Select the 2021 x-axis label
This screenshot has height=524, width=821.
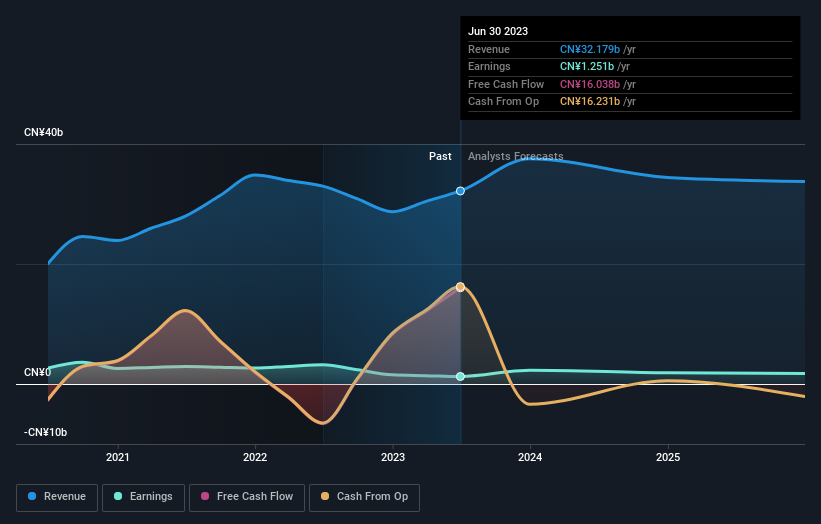point(118,457)
